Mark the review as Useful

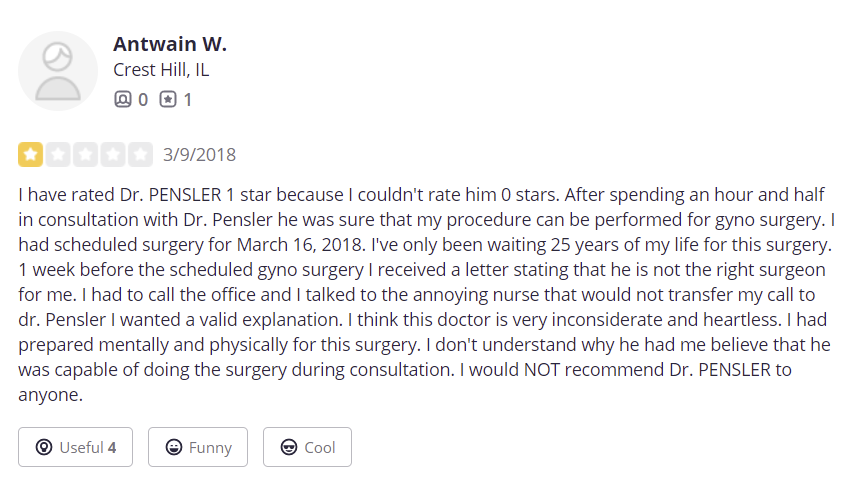pos(75,447)
